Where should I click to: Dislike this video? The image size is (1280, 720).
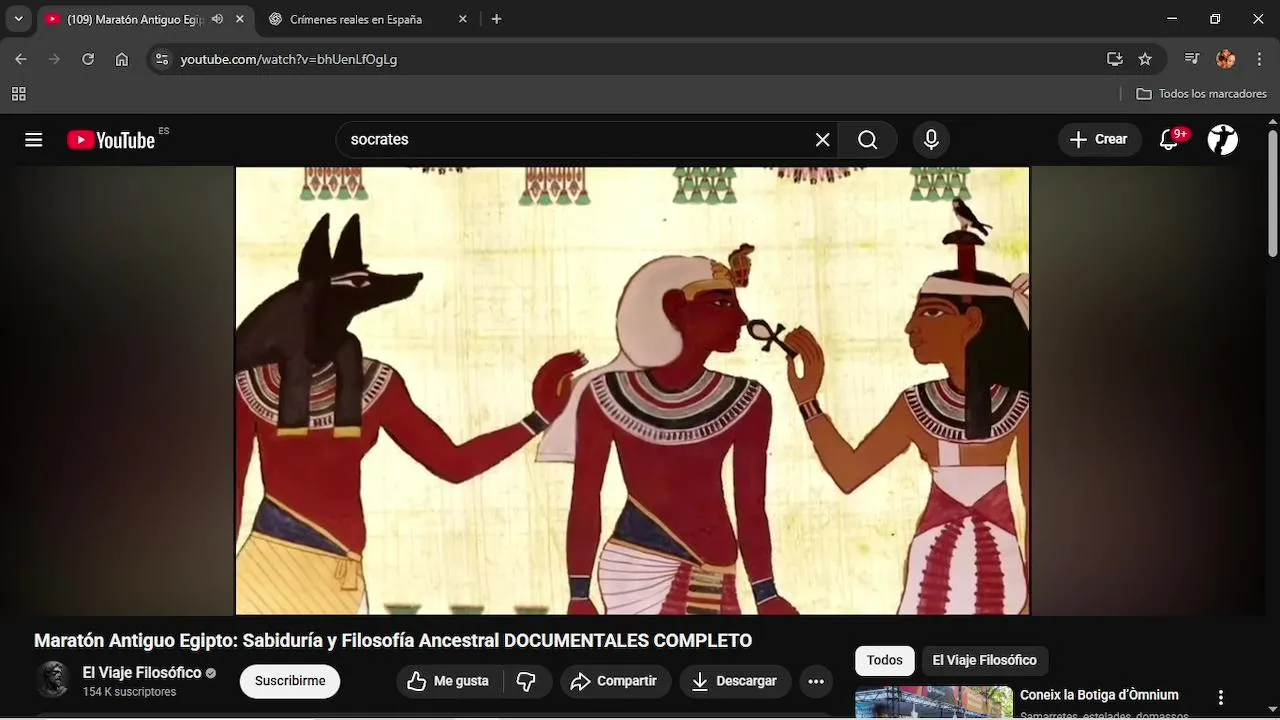coord(526,681)
